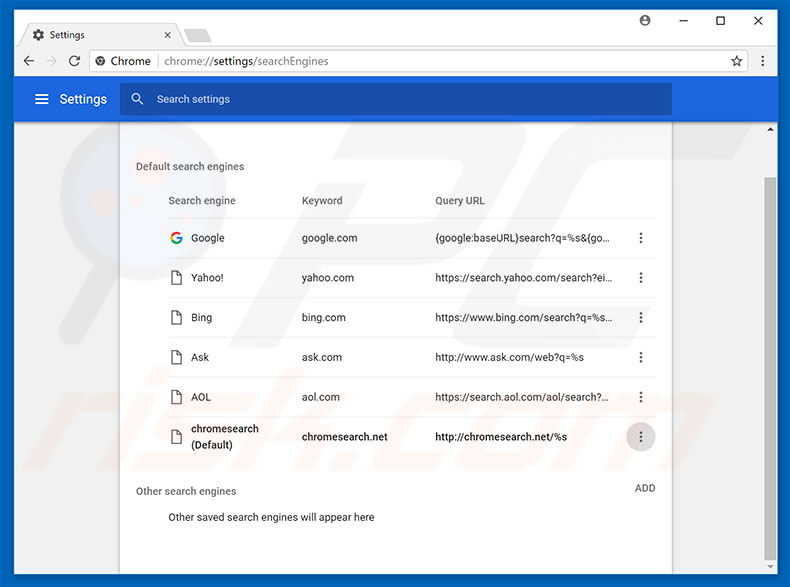Screen dimensions: 790x587
Task: Open more actions for chromesearch entry
Action: [x=641, y=437]
